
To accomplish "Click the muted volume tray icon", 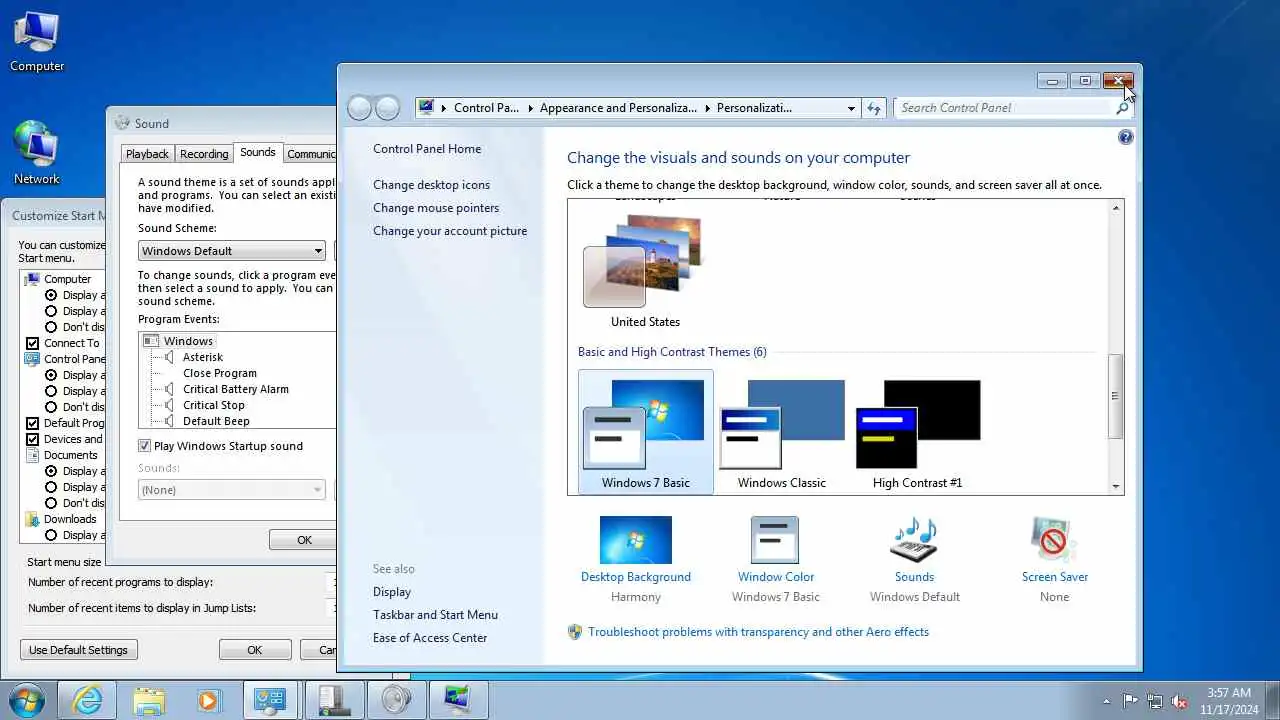I will 1180,701.
